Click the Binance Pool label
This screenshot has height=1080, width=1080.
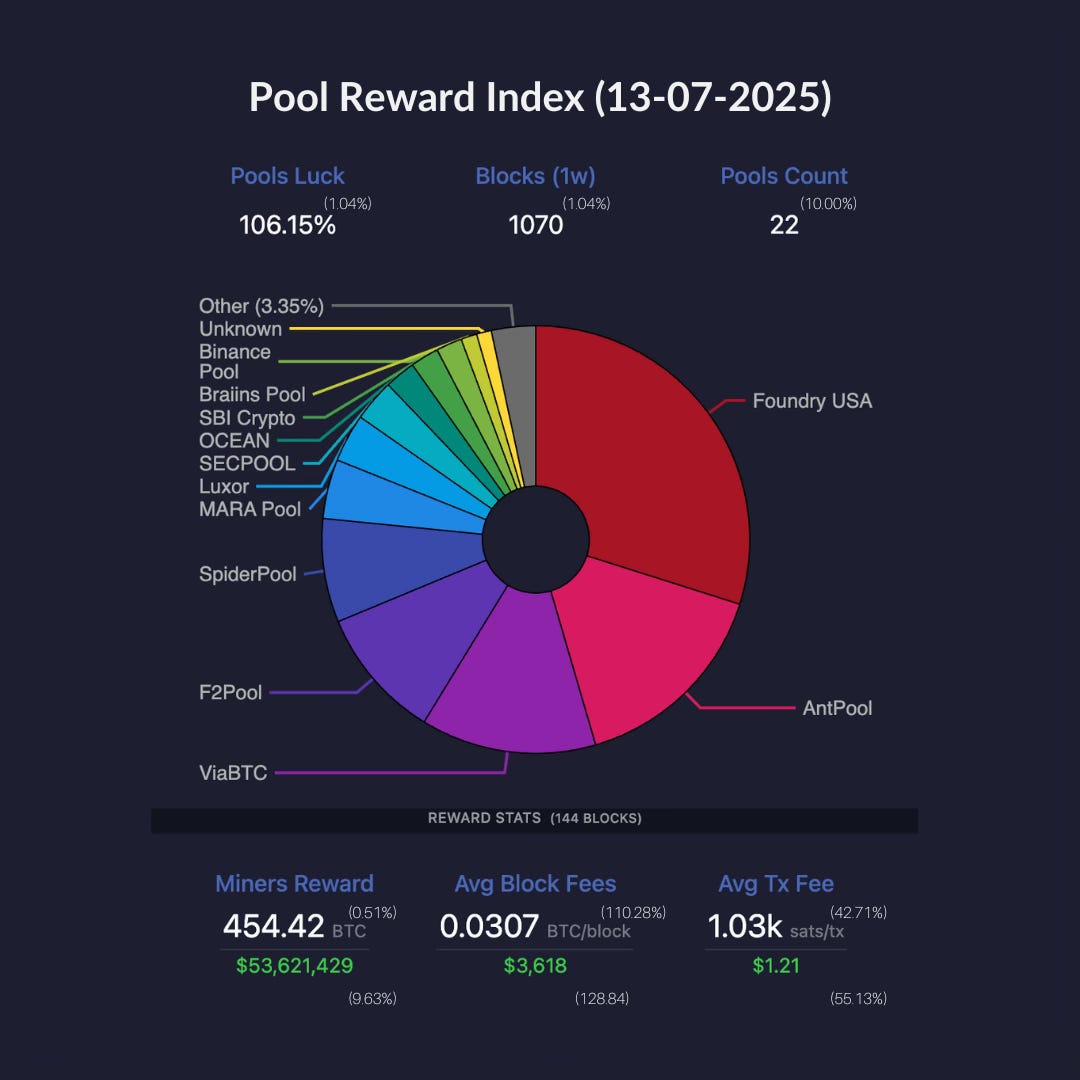coord(235,362)
